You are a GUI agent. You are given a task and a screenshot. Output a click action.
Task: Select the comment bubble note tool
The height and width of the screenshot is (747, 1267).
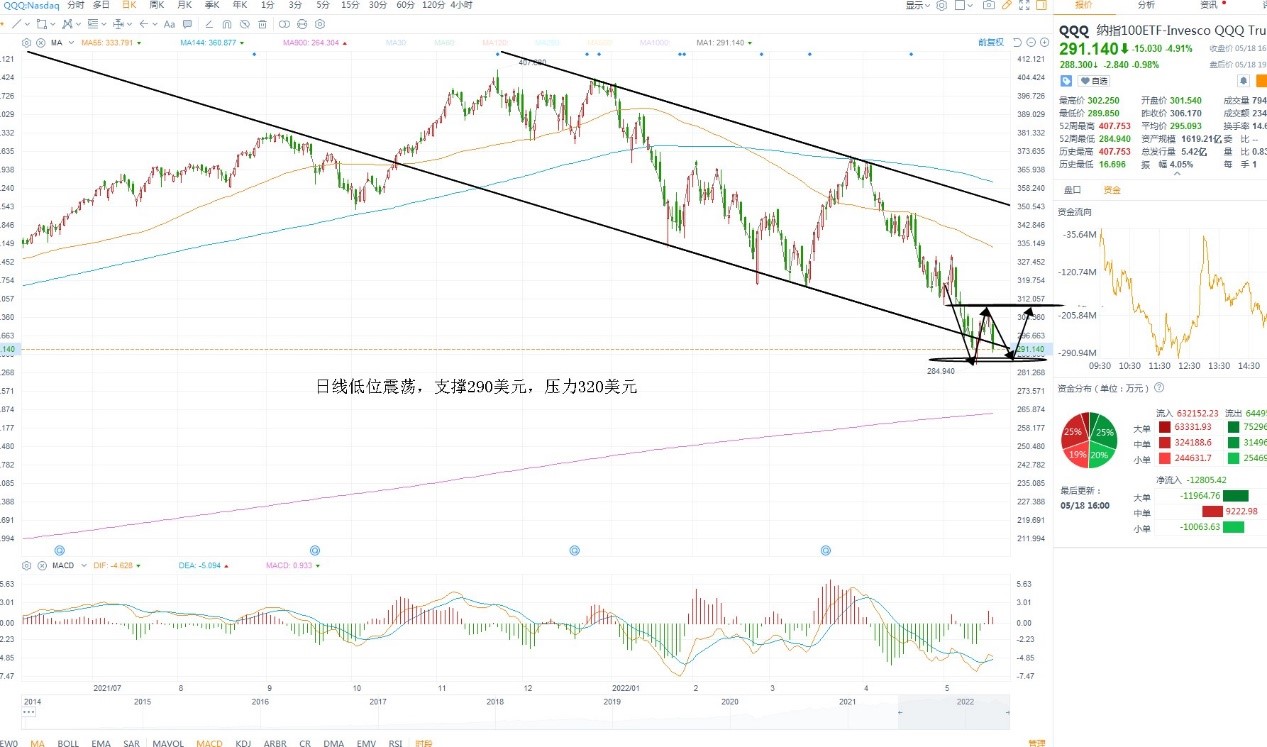coord(188,24)
